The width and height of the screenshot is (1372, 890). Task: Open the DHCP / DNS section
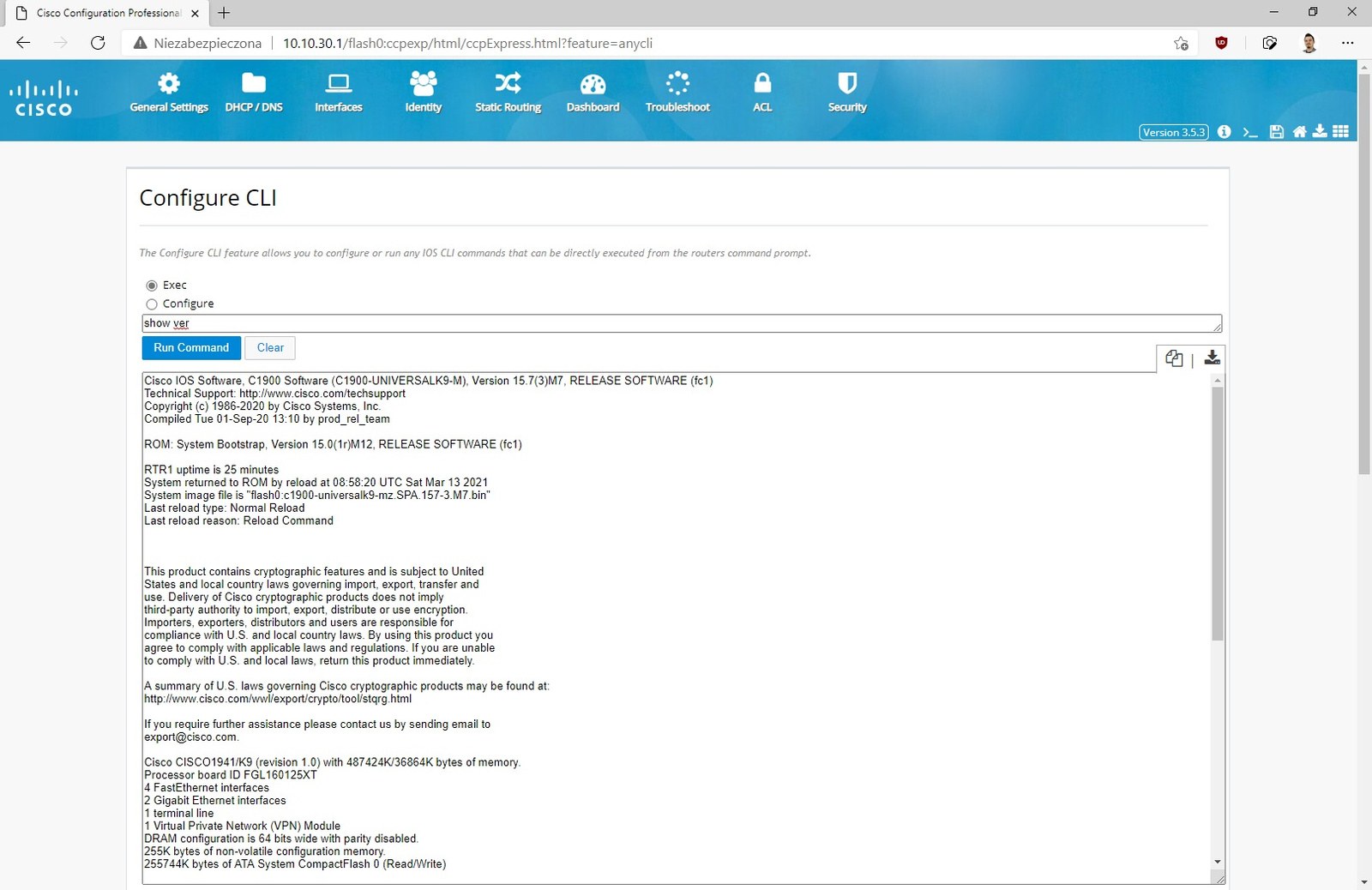[254, 93]
